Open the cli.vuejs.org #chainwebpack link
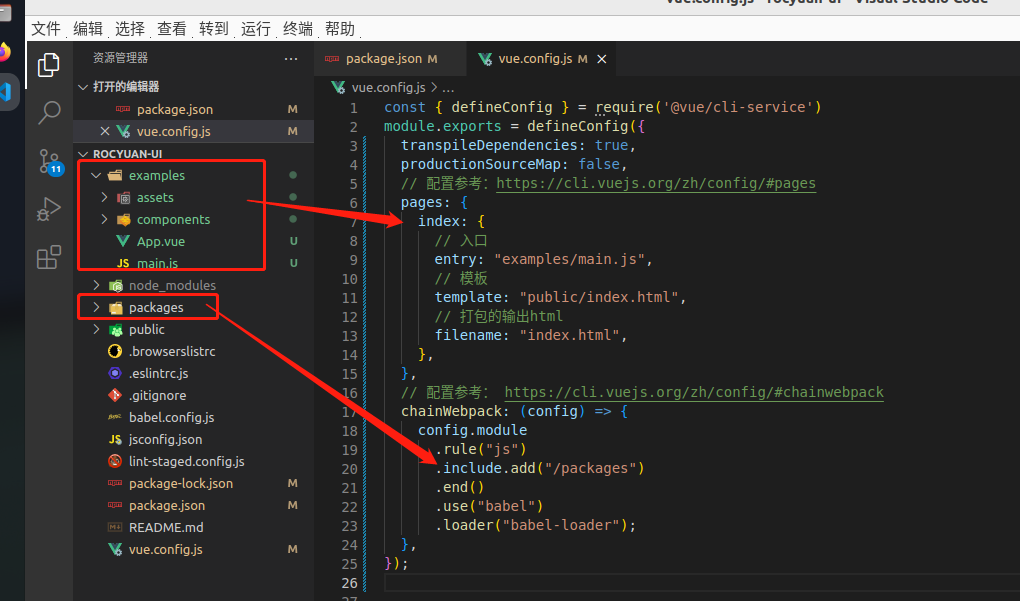Viewport: 1020px width, 601px height. click(x=694, y=392)
